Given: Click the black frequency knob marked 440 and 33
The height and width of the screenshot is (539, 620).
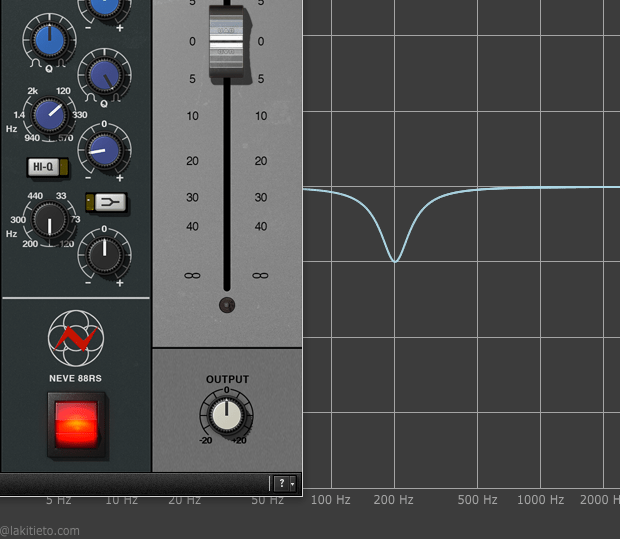Looking at the screenshot, I should coord(48,217).
